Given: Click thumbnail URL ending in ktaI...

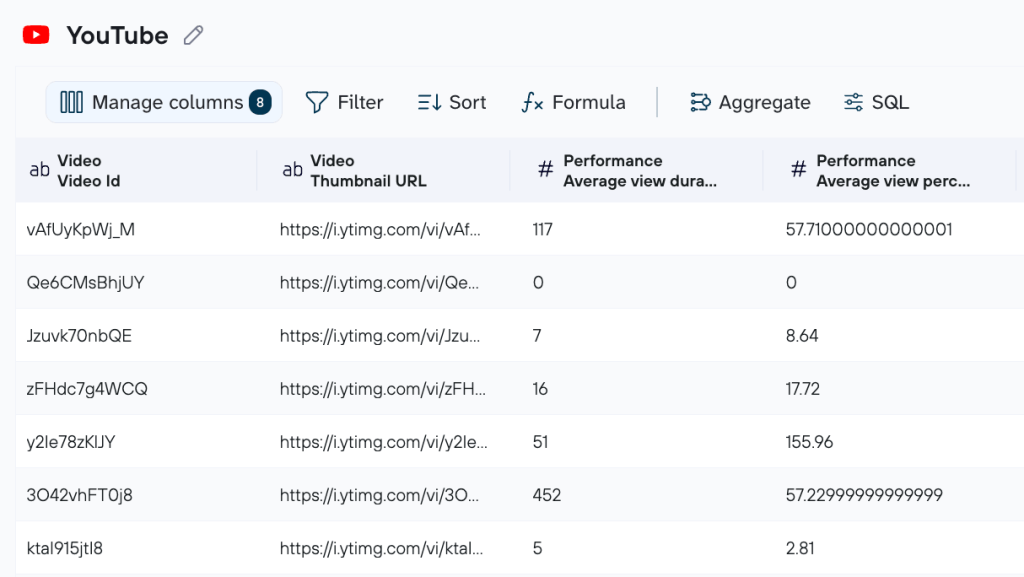Looking at the screenshot, I should (x=381, y=548).
